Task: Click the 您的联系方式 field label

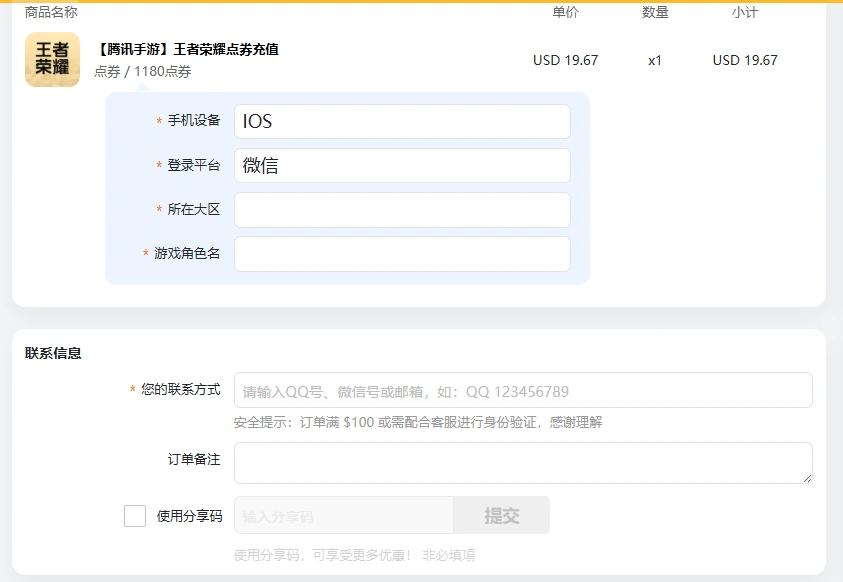Action: coord(181,389)
